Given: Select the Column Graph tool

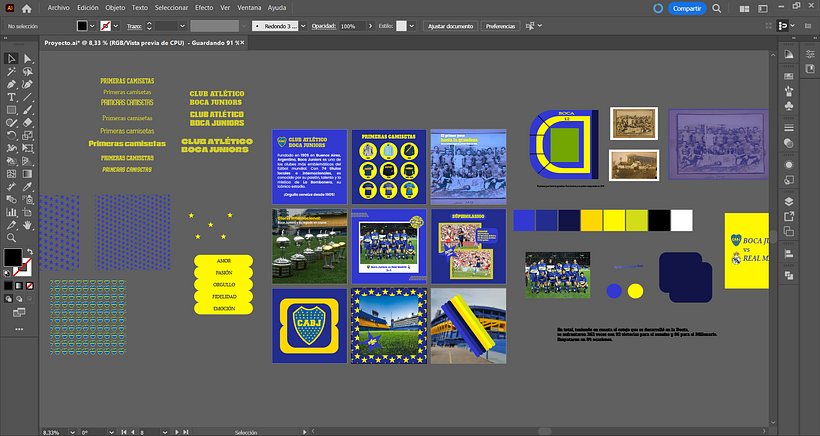Looking at the screenshot, I should (x=11, y=212).
